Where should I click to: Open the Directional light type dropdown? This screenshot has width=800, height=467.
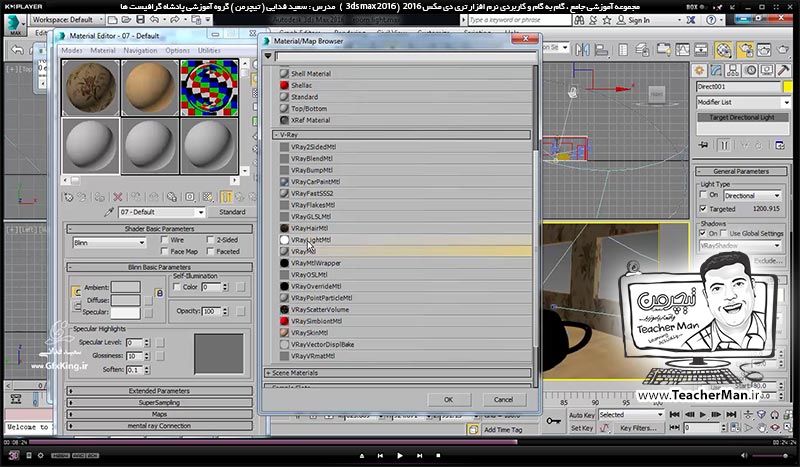tap(752, 195)
